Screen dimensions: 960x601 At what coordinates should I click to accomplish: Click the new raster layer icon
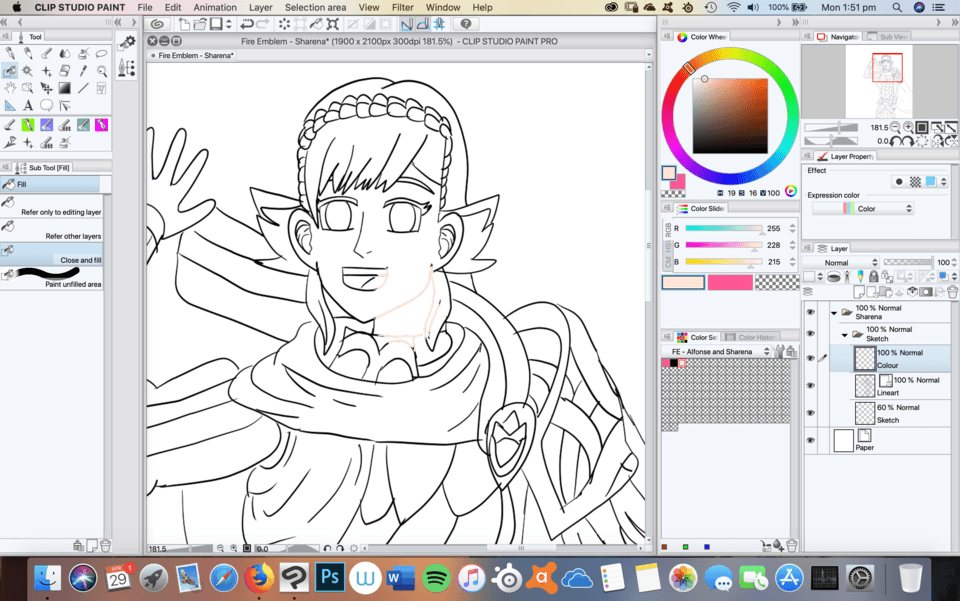tap(860, 292)
